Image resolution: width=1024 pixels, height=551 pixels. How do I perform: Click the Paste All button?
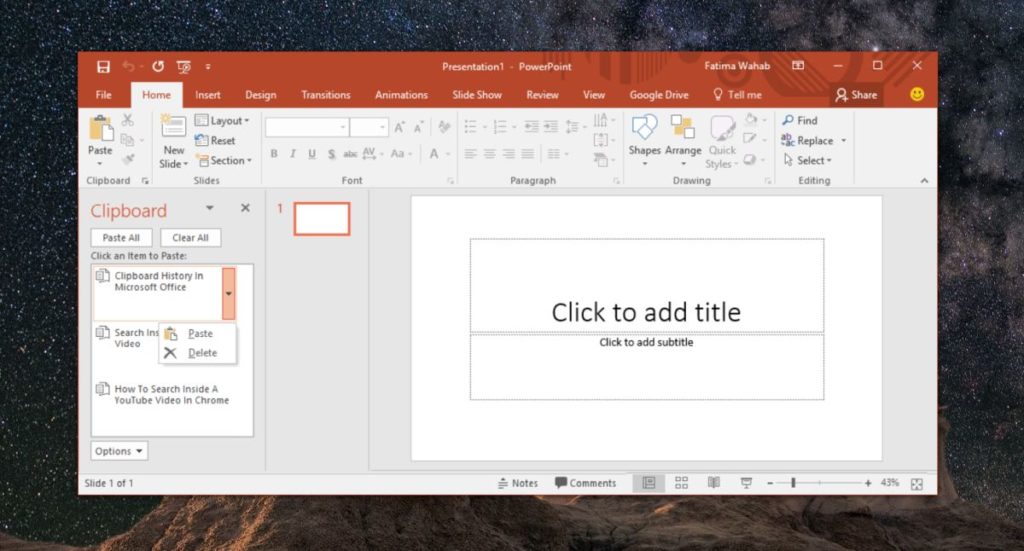(121, 238)
